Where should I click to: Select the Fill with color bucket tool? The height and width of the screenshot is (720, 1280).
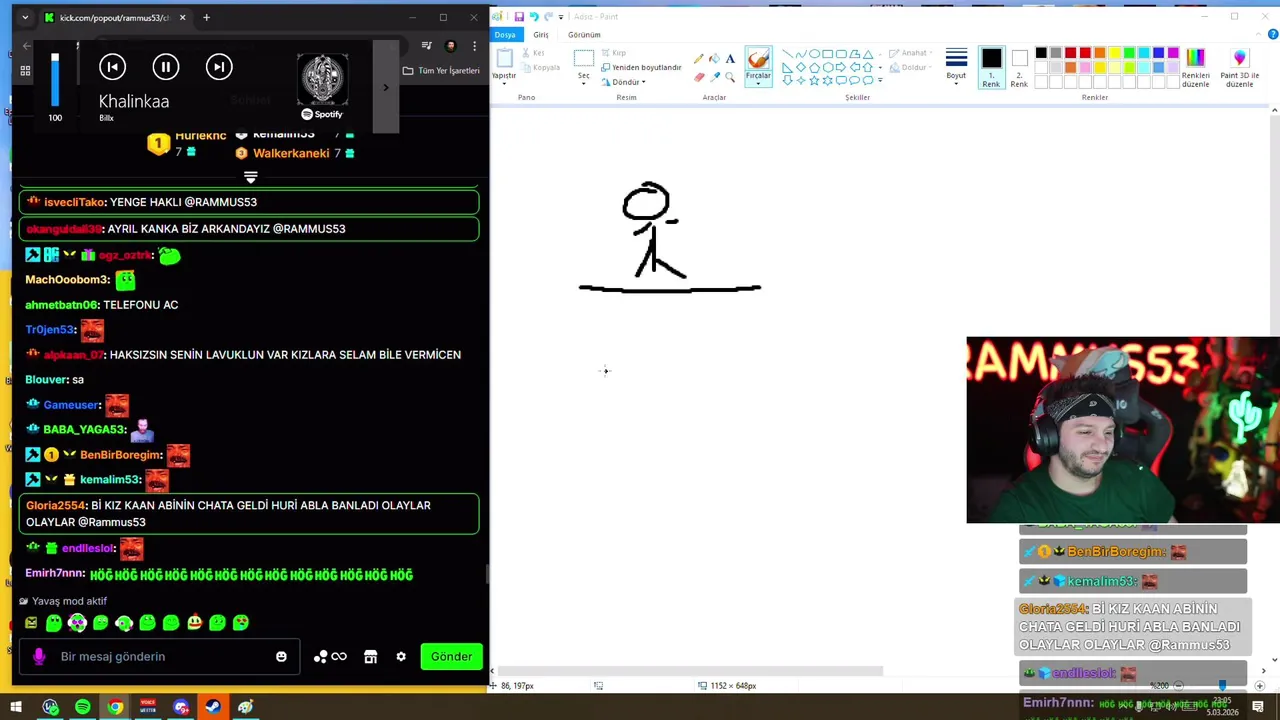(714, 59)
